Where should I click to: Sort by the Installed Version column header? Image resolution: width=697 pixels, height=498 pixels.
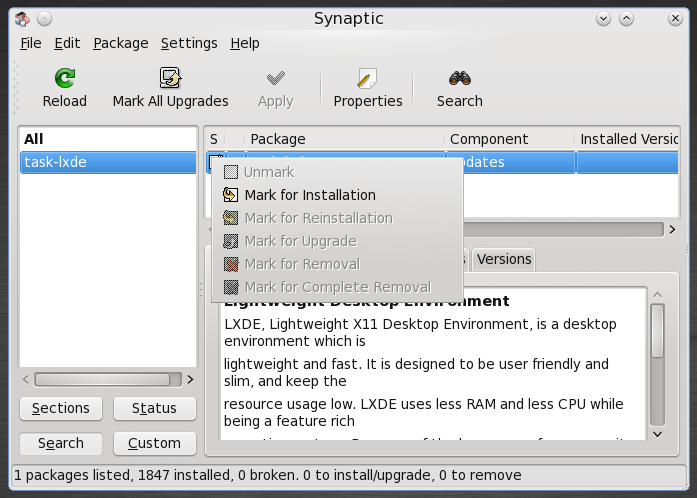point(628,139)
